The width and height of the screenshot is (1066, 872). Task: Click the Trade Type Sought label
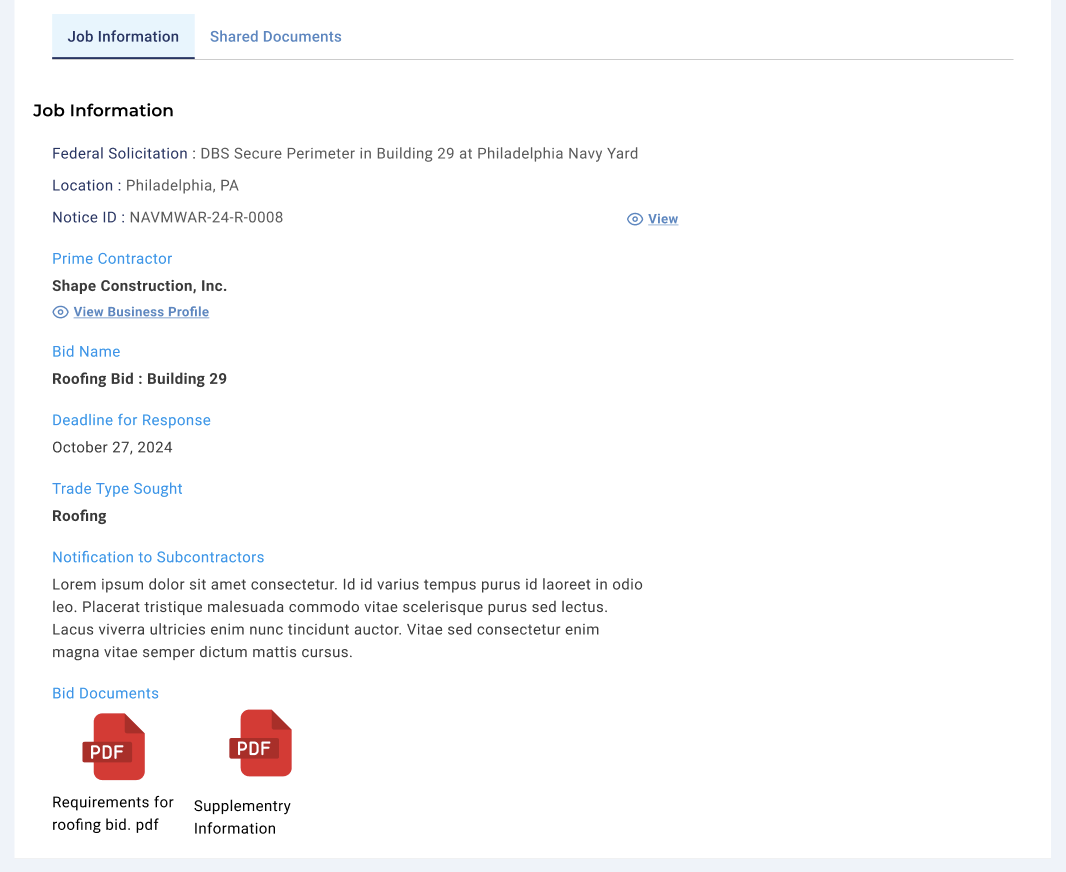coord(117,488)
